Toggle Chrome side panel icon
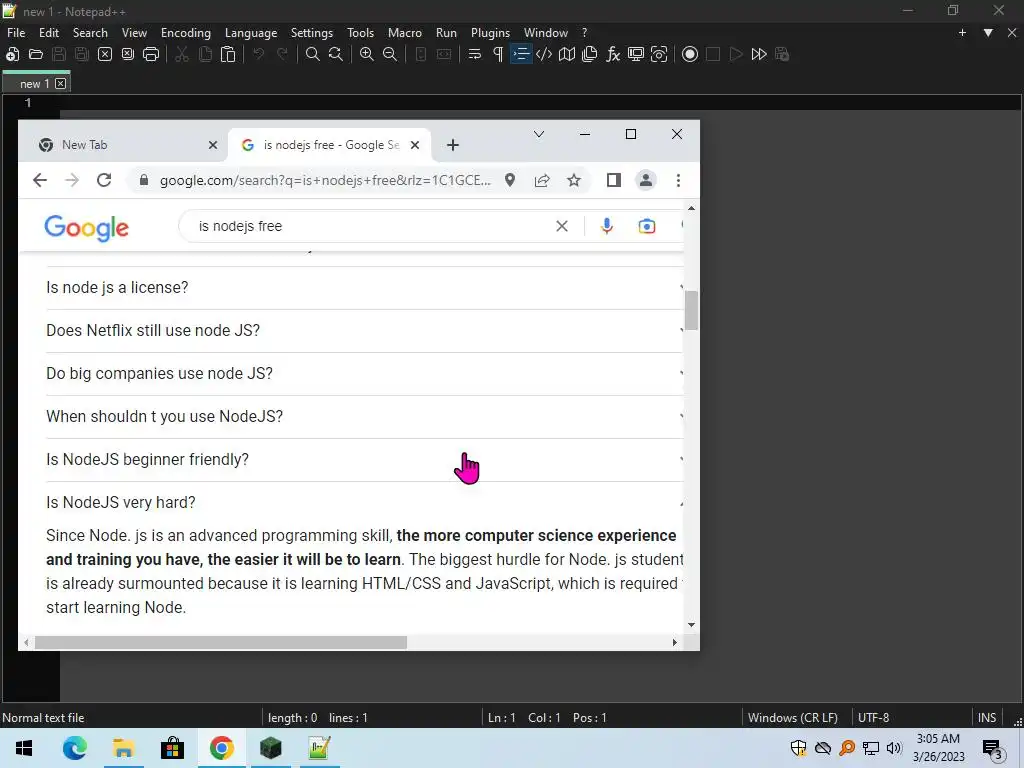This screenshot has width=1024, height=768. (613, 180)
